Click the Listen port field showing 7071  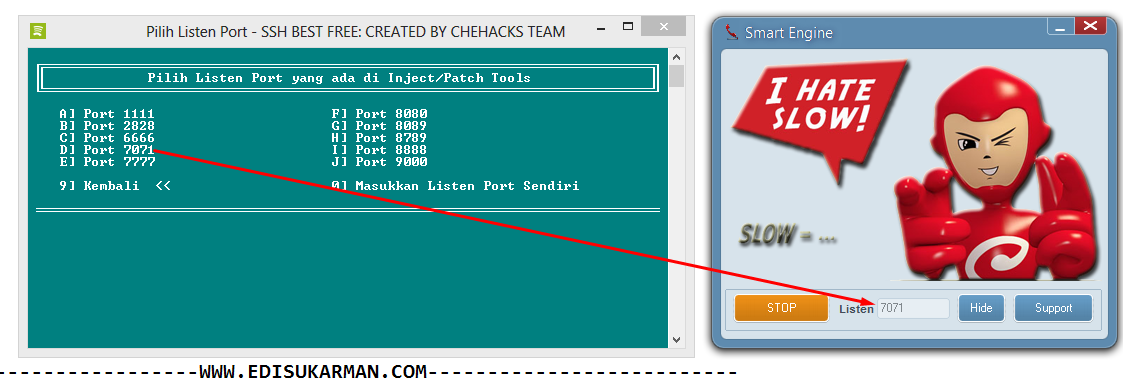(x=914, y=309)
